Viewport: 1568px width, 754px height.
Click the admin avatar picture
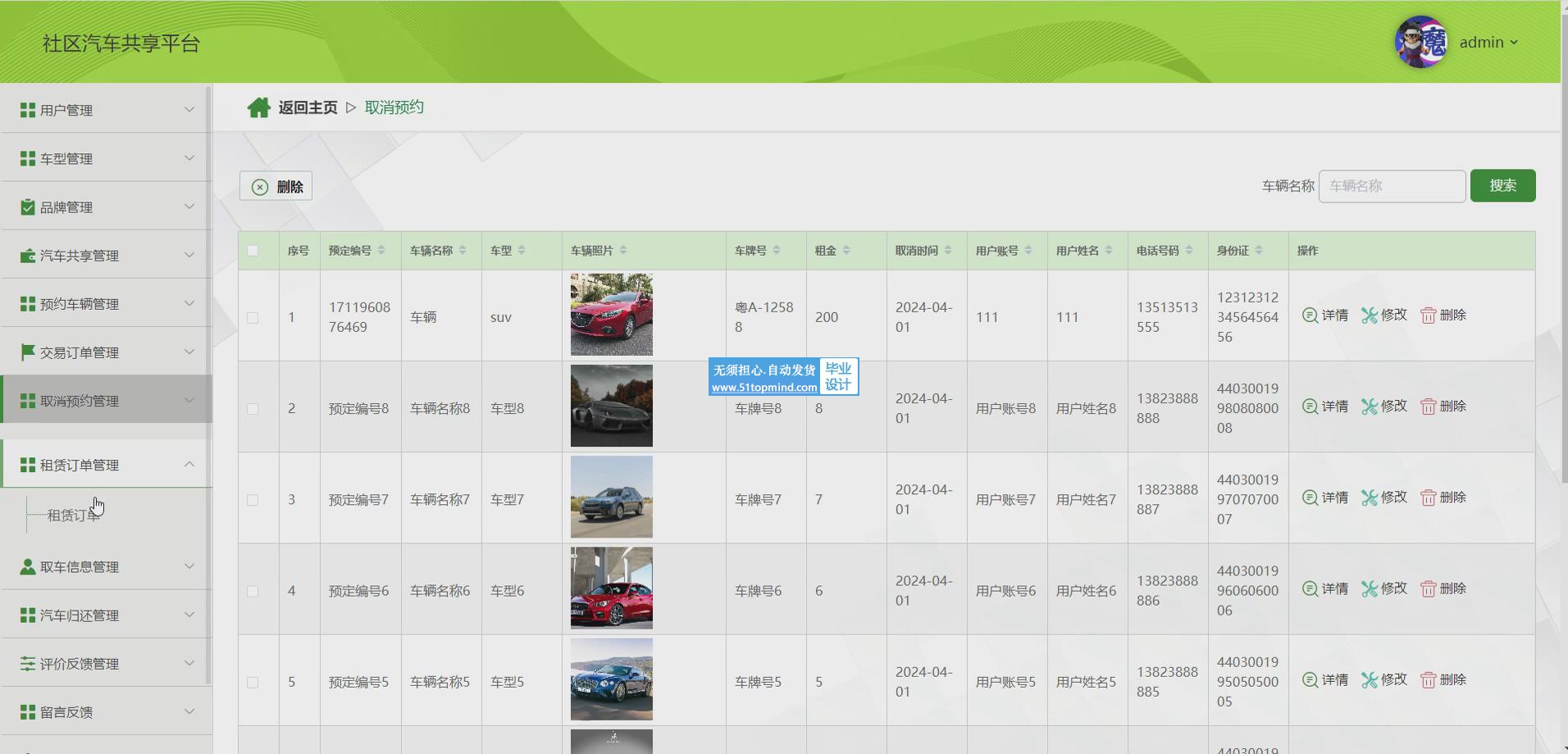tap(1421, 42)
